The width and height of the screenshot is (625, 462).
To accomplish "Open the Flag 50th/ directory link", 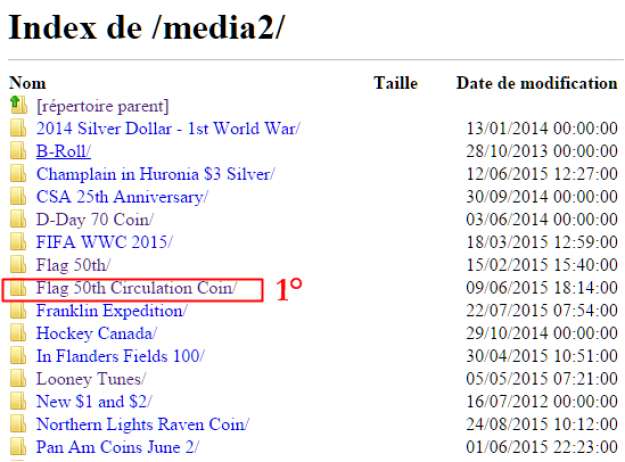I will (73, 265).
